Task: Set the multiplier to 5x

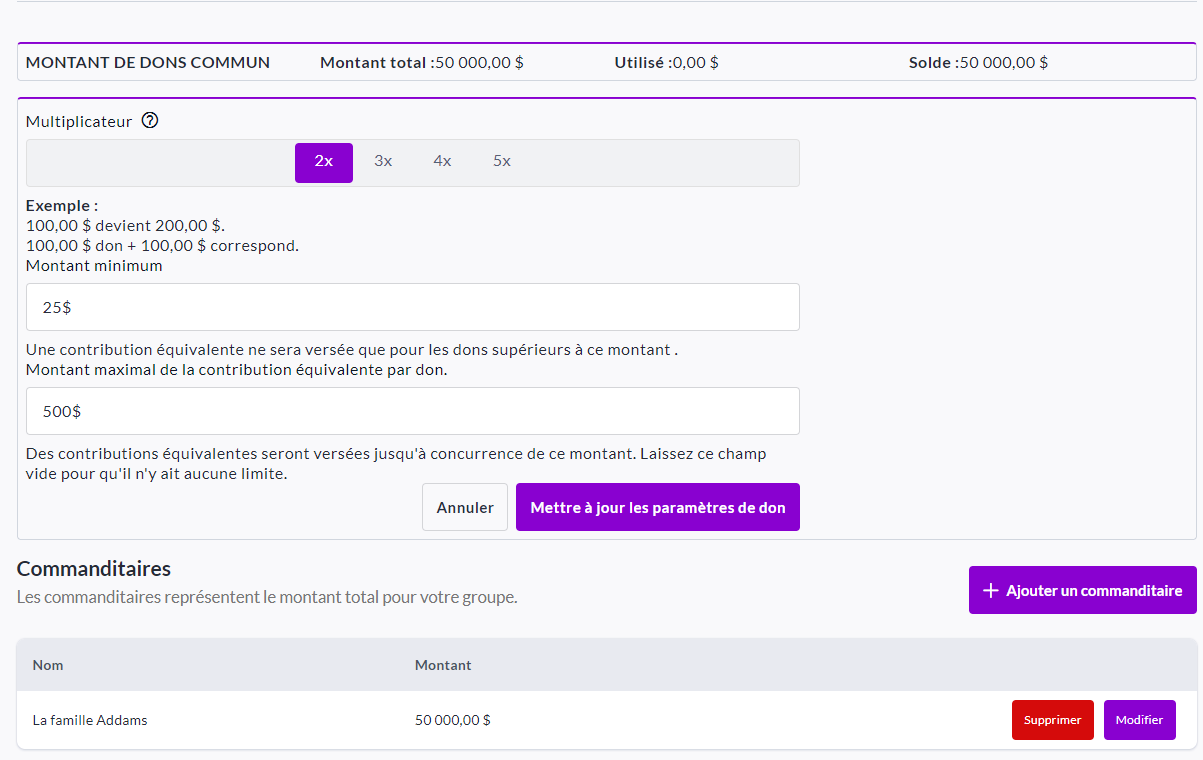Action: [502, 162]
